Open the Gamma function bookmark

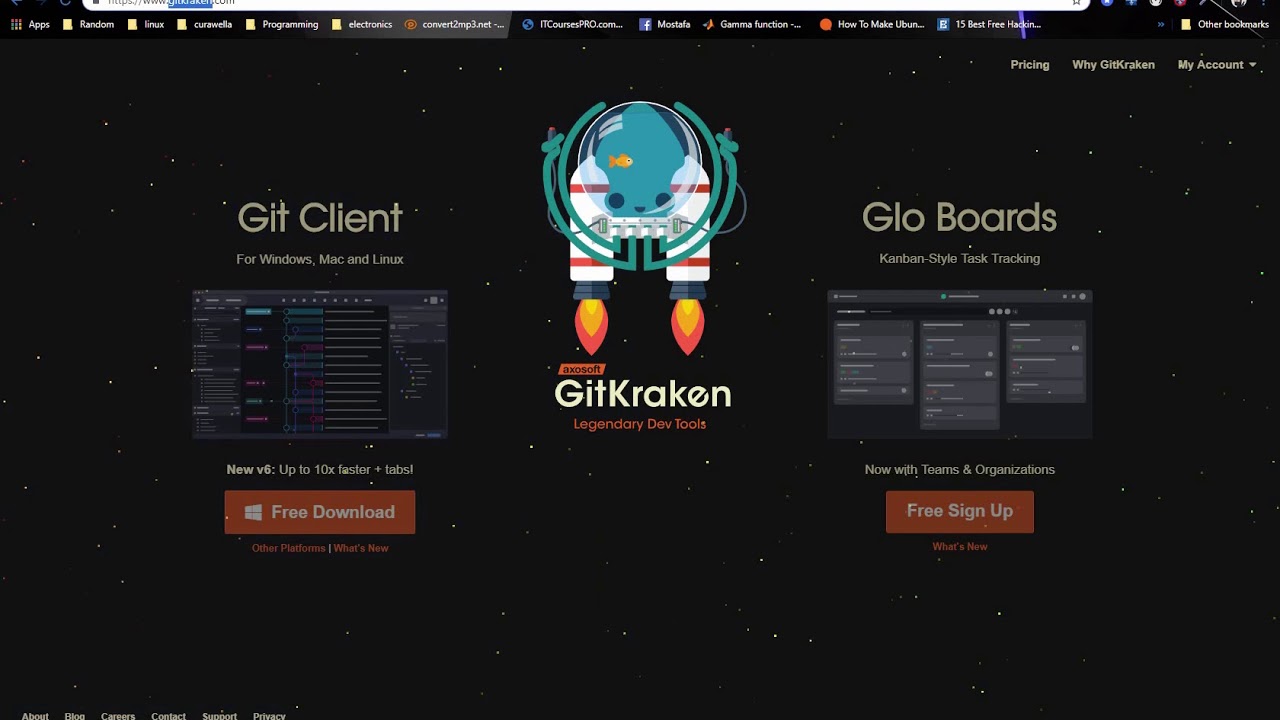752,24
